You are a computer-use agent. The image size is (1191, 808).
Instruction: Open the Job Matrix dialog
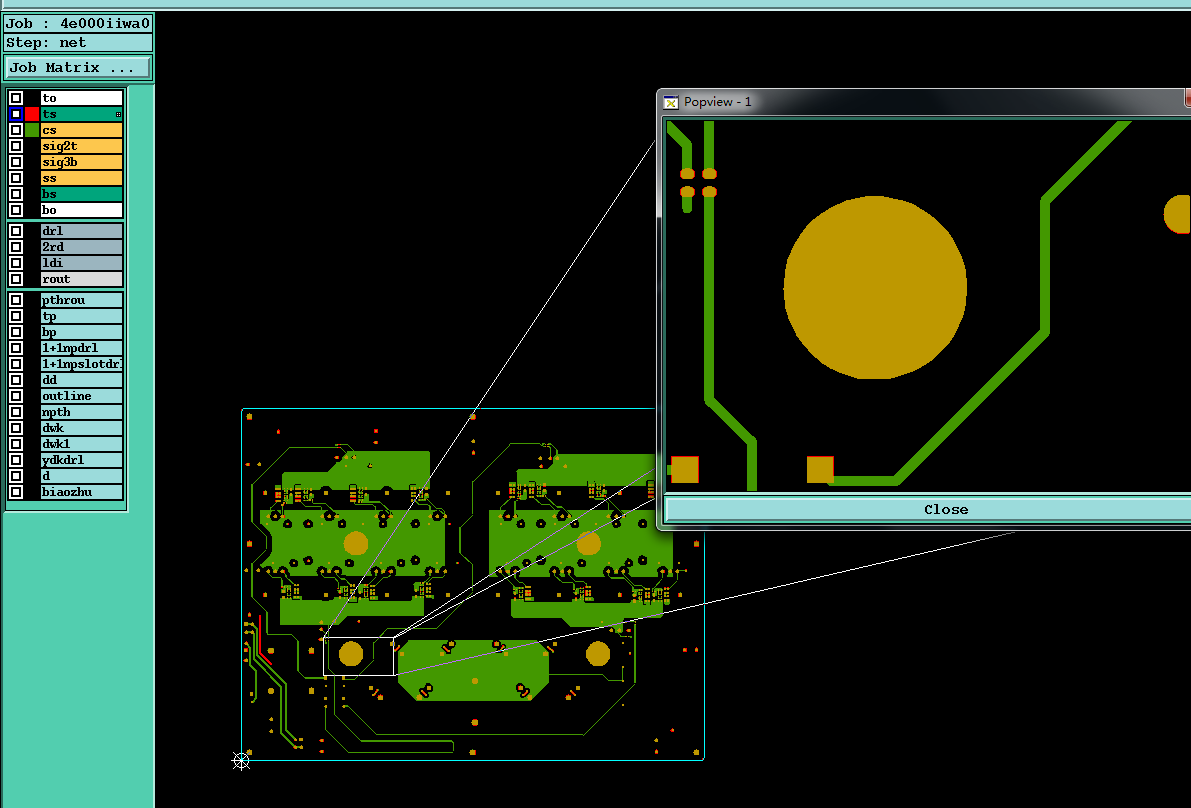tap(77, 68)
